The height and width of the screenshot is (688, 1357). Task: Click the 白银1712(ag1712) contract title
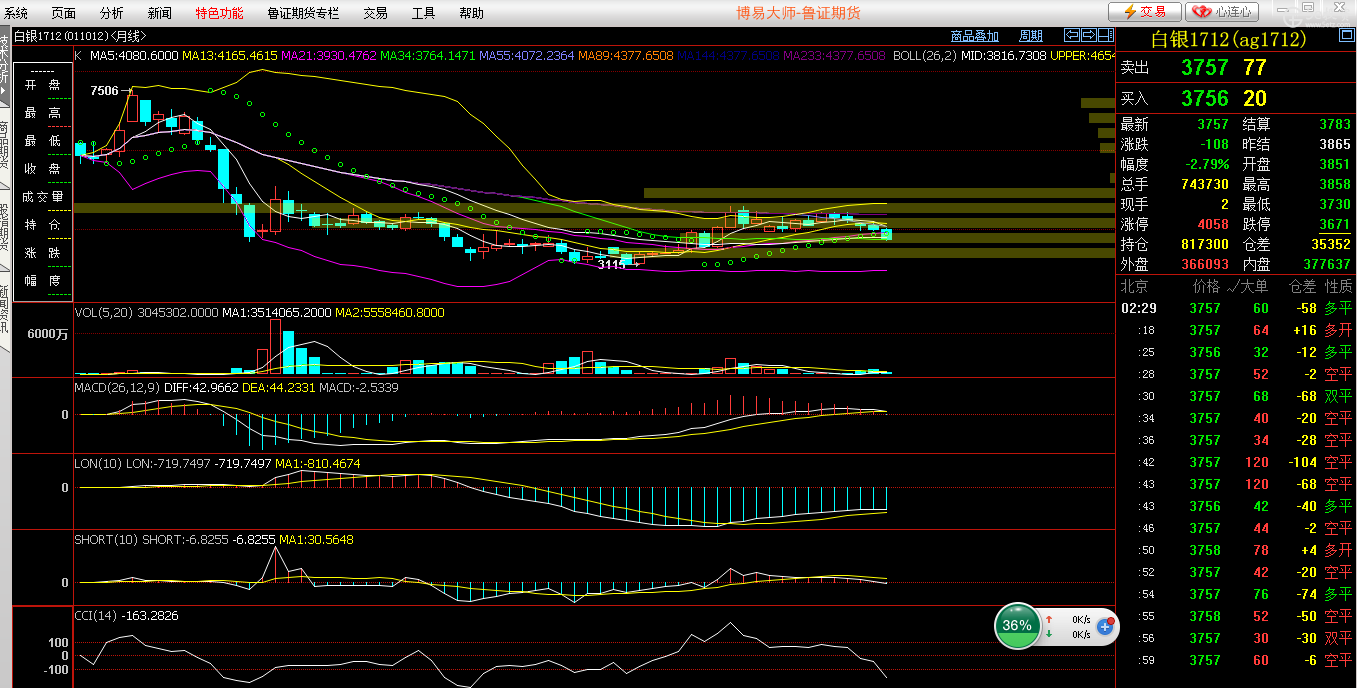pos(1229,40)
